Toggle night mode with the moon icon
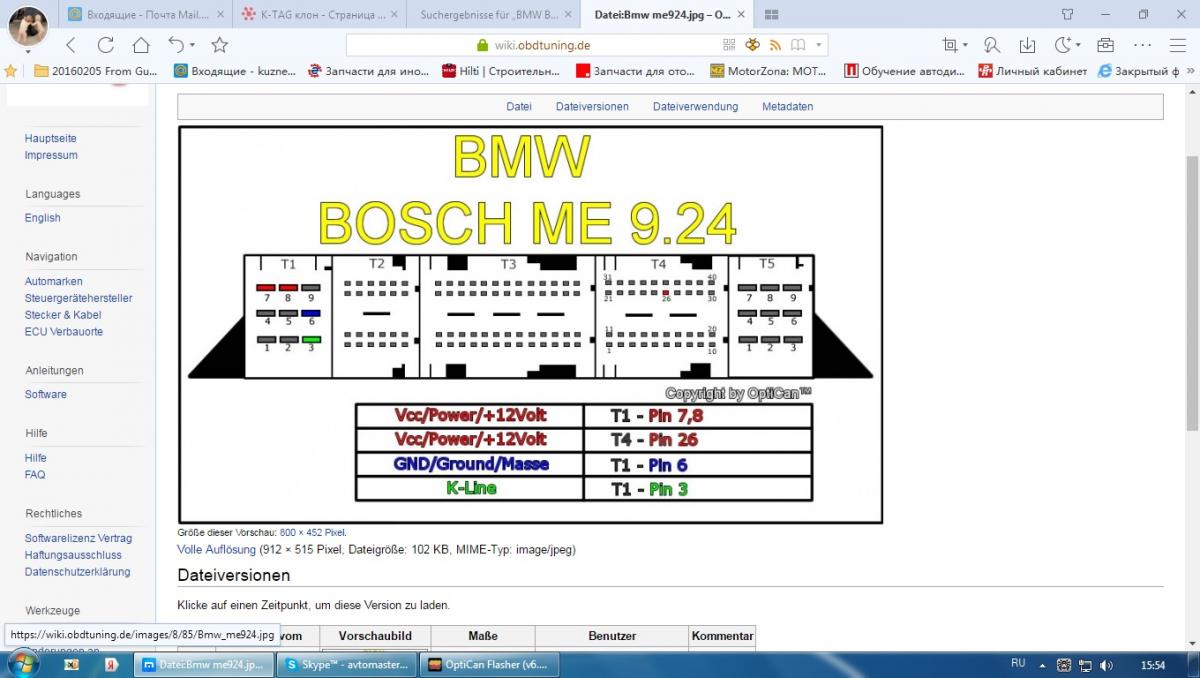This screenshot has width=1200, height=678. [1063, 45]
